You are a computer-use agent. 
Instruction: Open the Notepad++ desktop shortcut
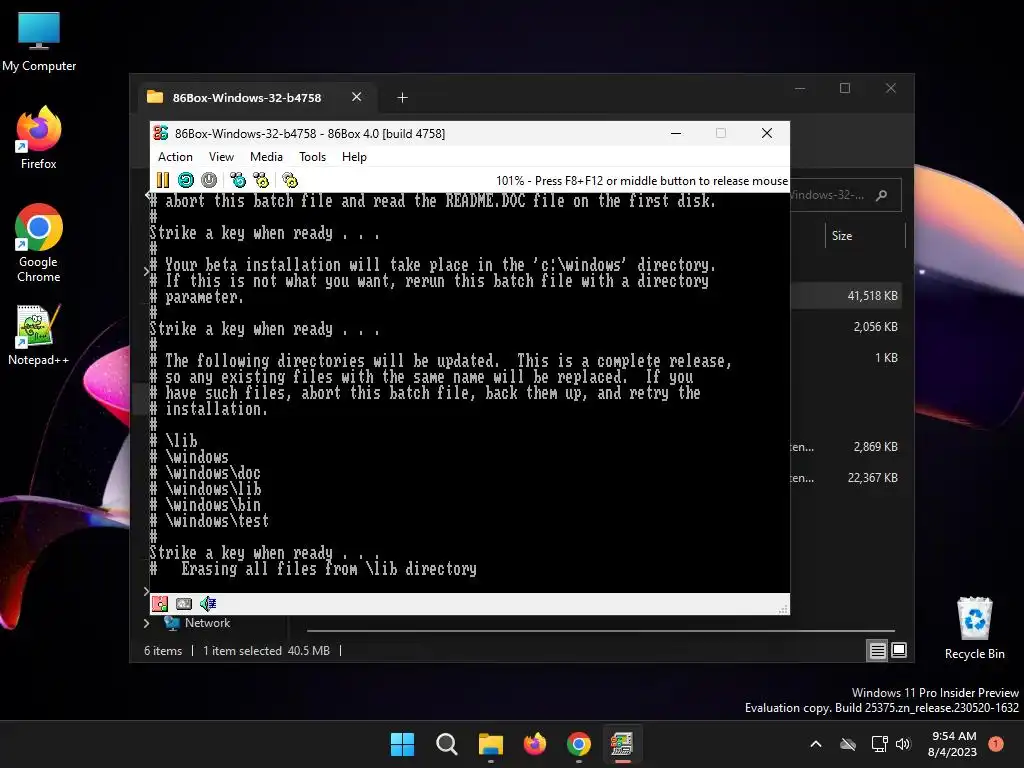pyautogui.click(x=39, y=335)
